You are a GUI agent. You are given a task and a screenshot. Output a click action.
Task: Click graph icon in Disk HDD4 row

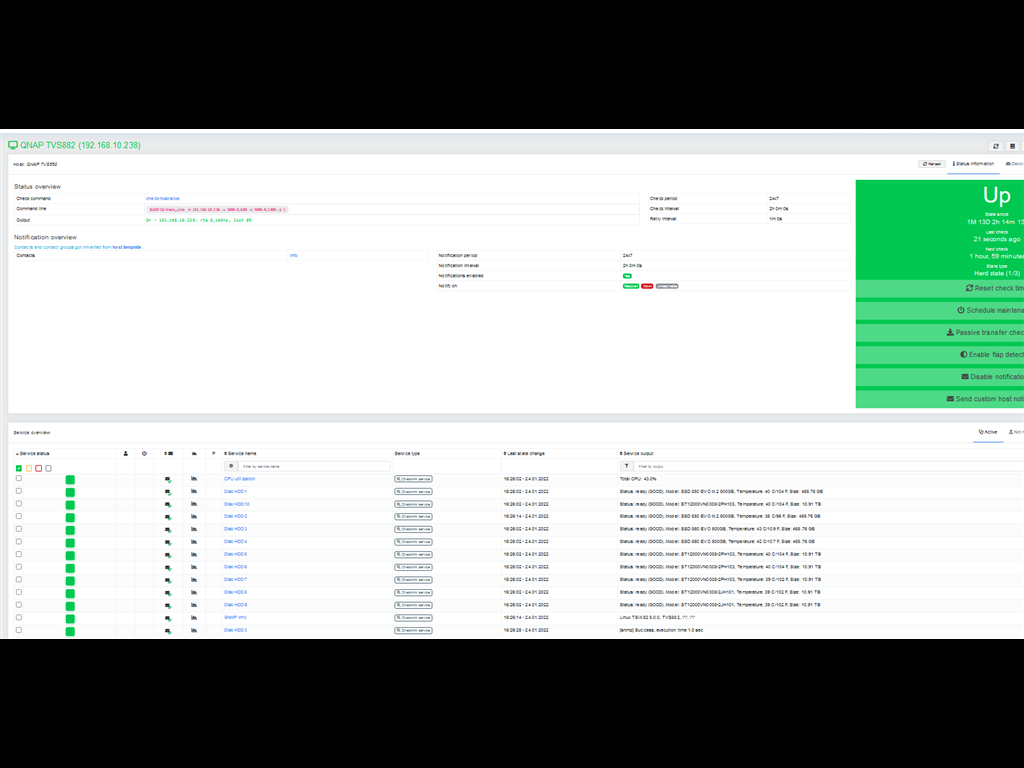click(194, 542)
